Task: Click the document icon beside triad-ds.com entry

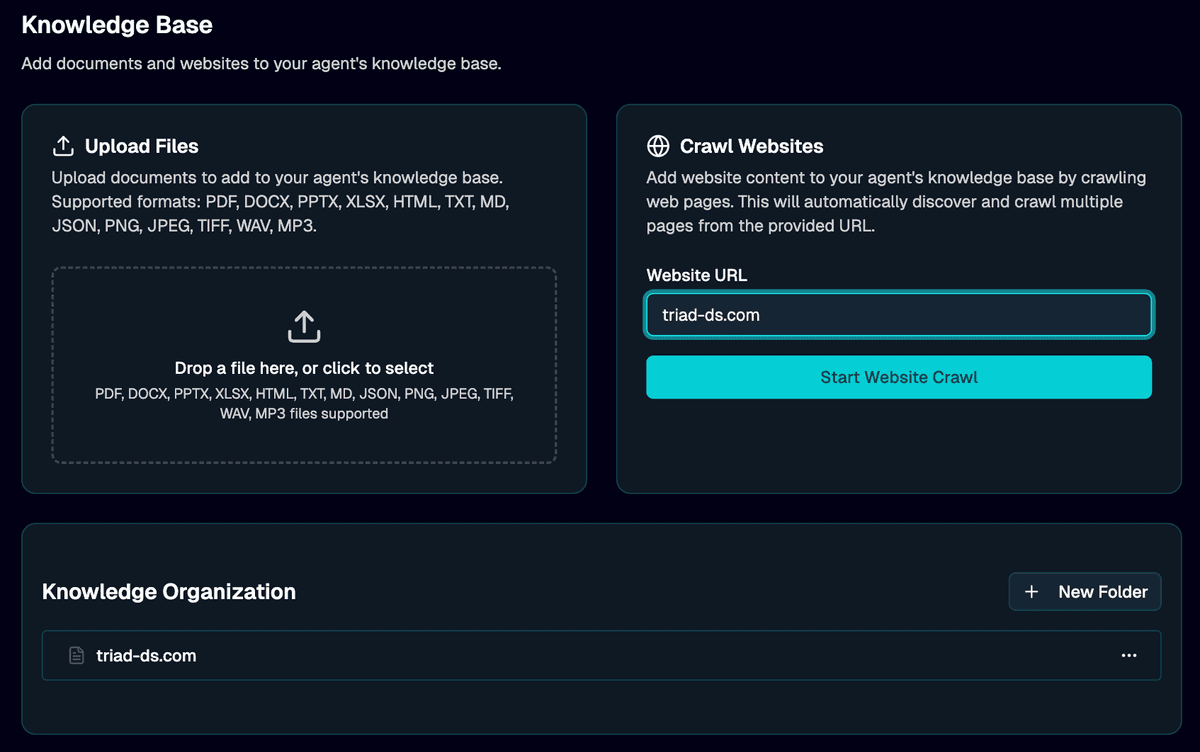Action: tap(76, 656)
